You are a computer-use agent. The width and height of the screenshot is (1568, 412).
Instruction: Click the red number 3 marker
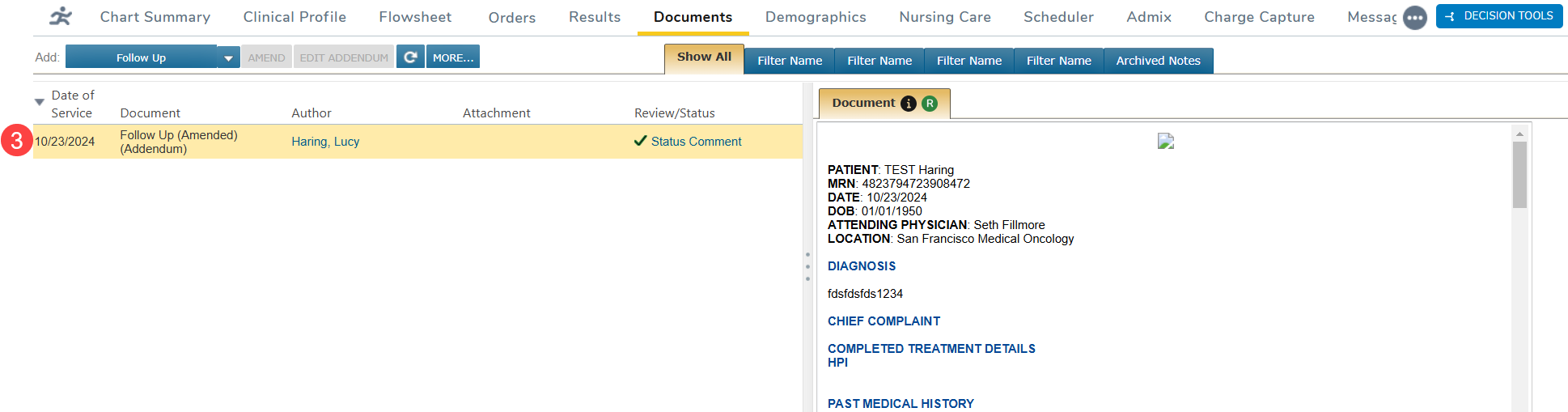click(x=16, y=140)
